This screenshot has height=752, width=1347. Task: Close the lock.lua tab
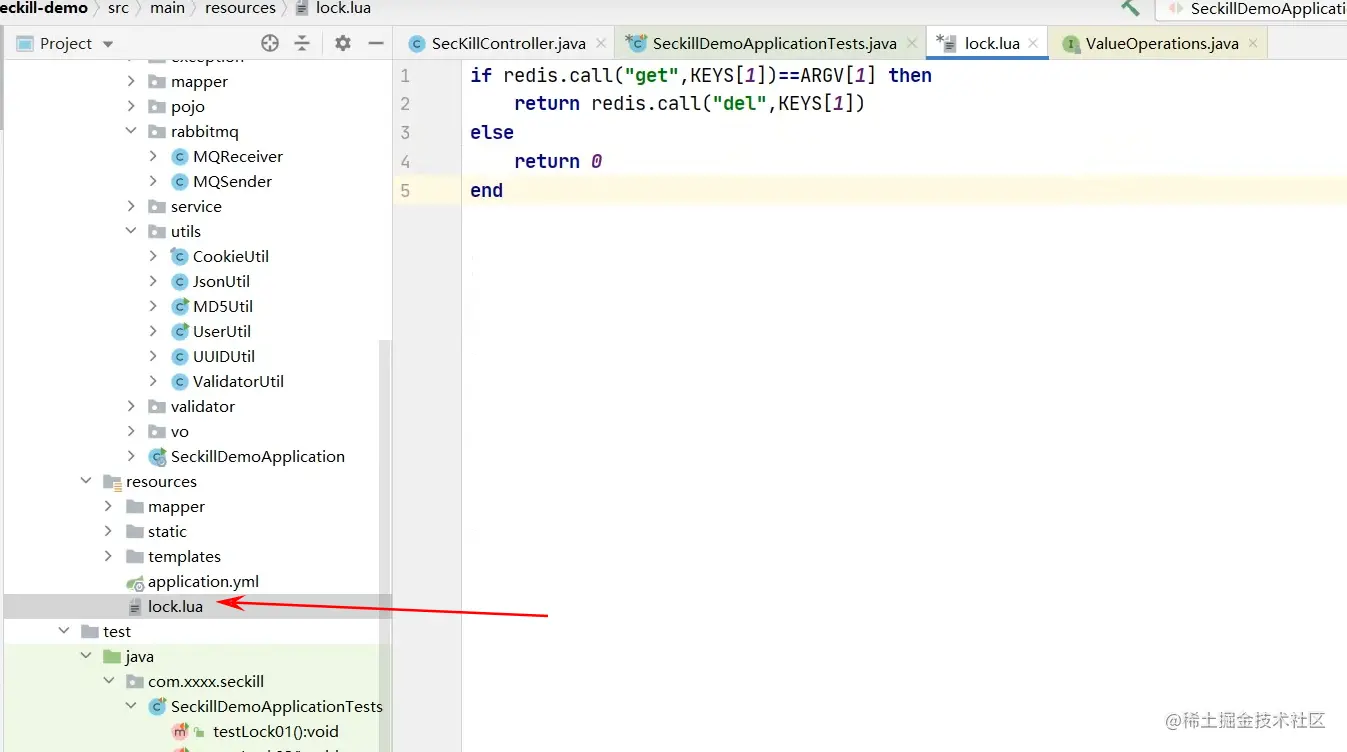pos(1034,43)
